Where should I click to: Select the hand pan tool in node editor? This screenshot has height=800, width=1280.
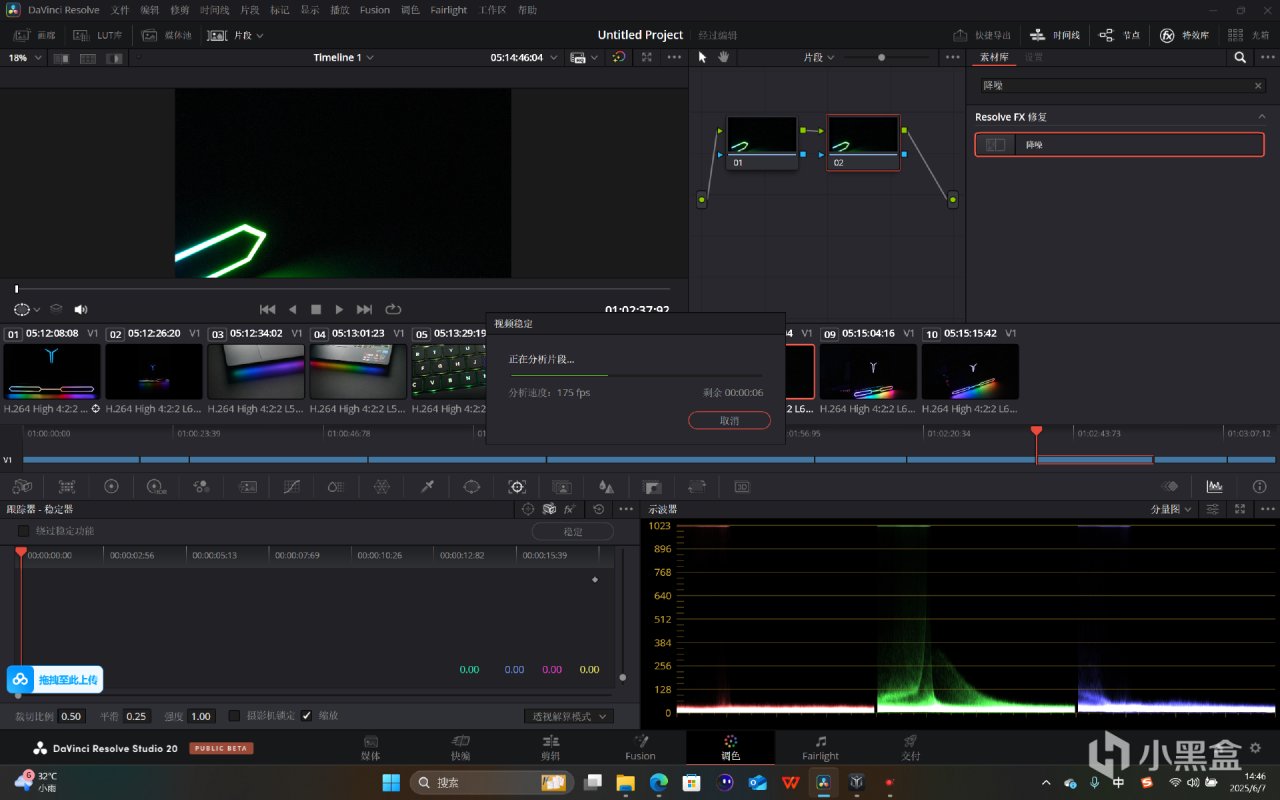723,58
